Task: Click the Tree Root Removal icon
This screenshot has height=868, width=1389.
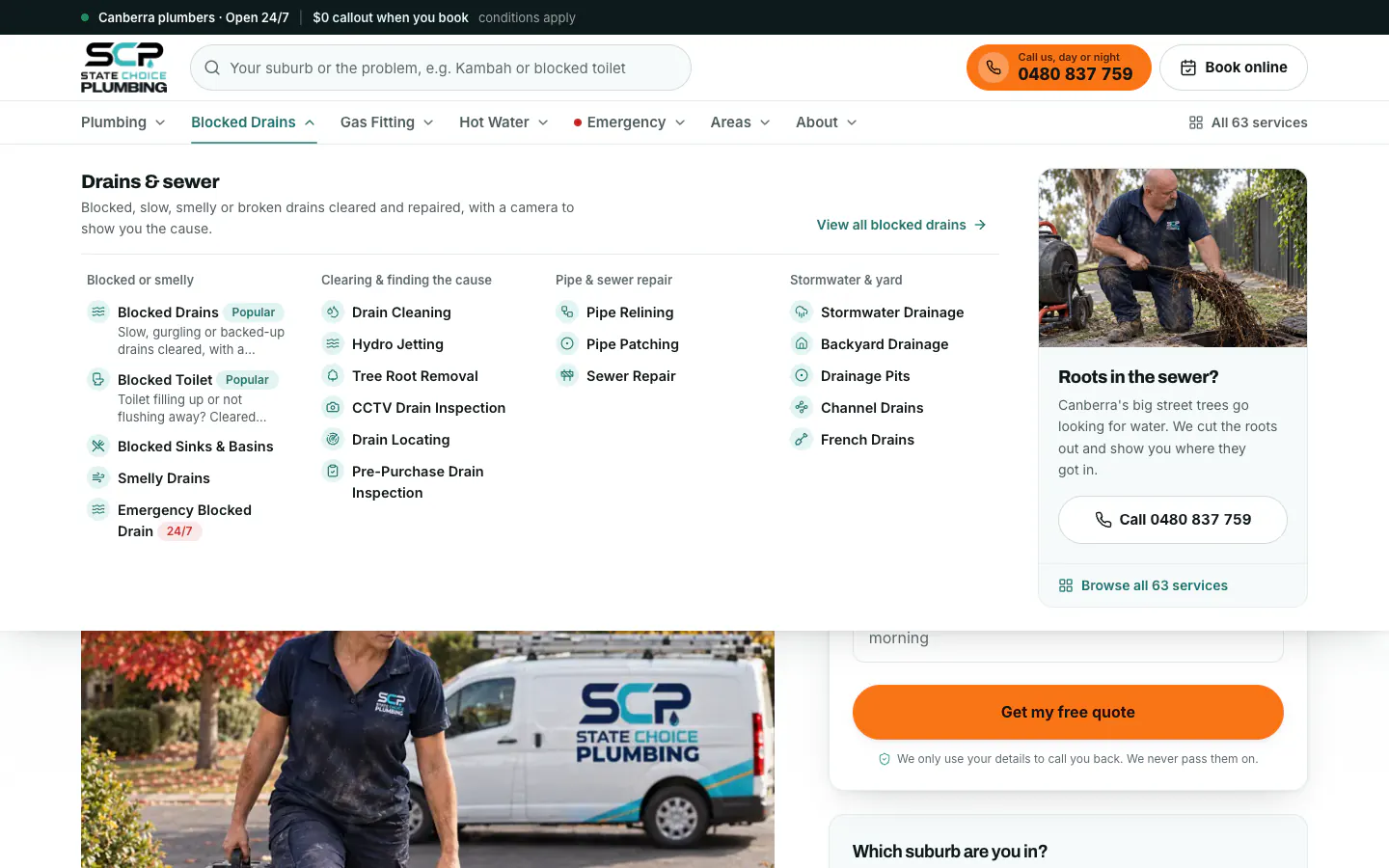Action: (333, 375)
